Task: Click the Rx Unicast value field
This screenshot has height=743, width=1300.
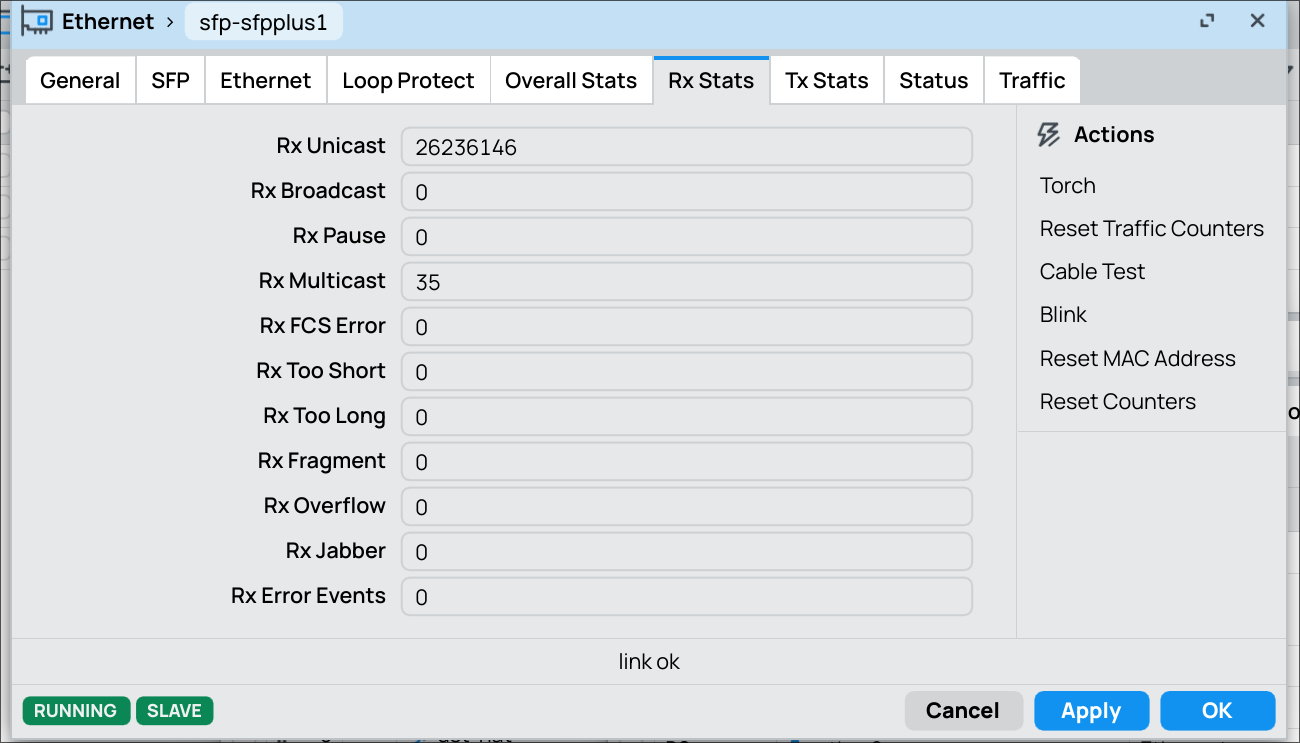Action: (687, 147)
